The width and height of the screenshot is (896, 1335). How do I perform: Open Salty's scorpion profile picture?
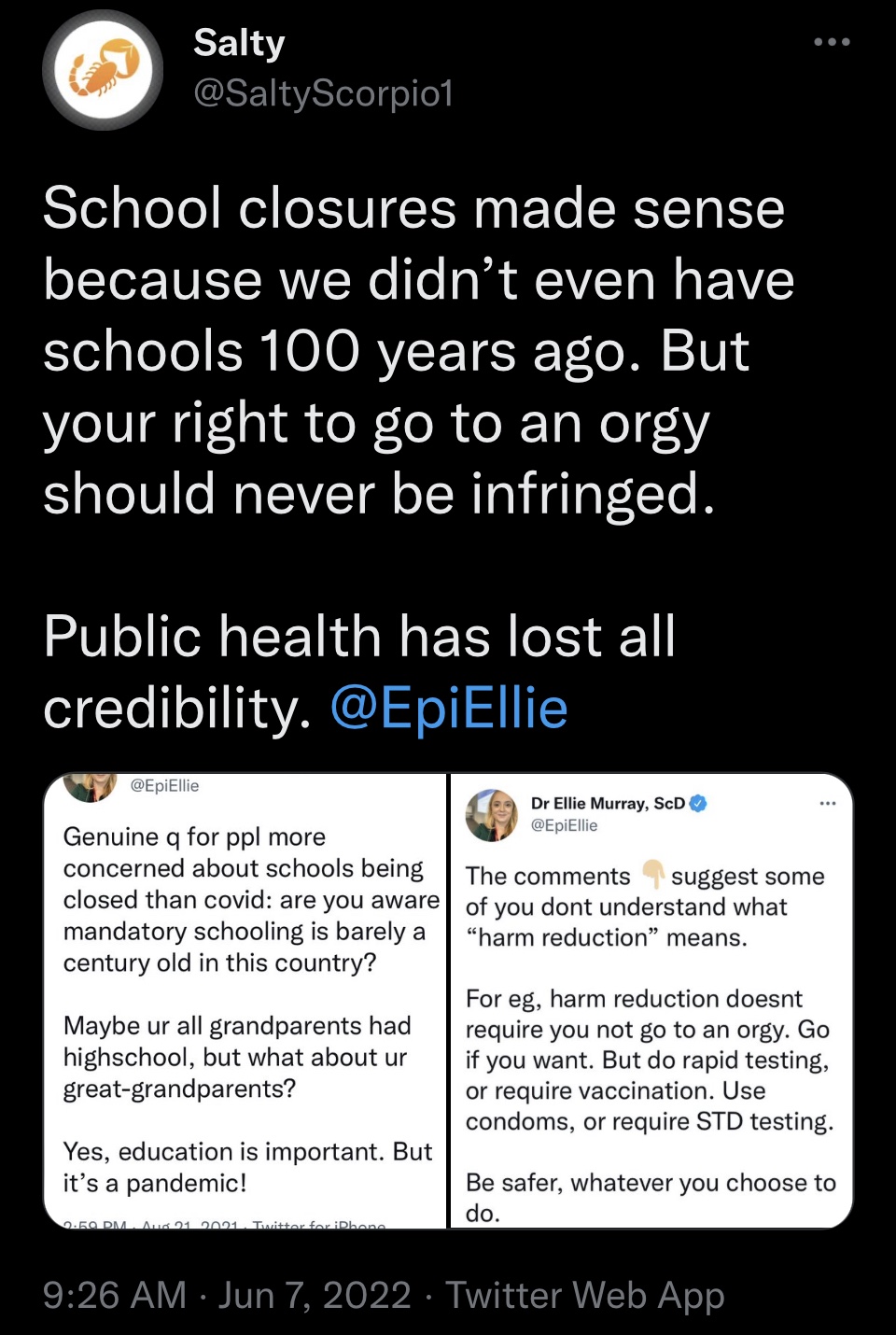point(103,70)
